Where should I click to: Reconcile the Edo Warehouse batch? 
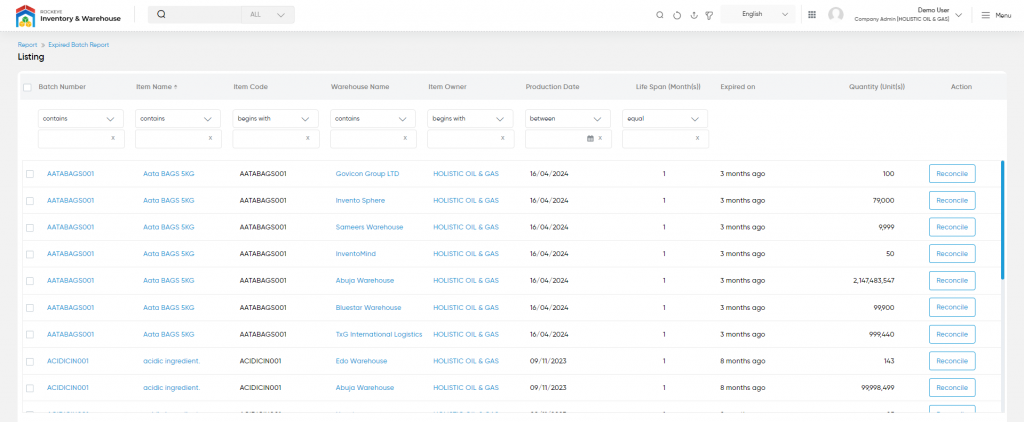[x=952, y=361]
